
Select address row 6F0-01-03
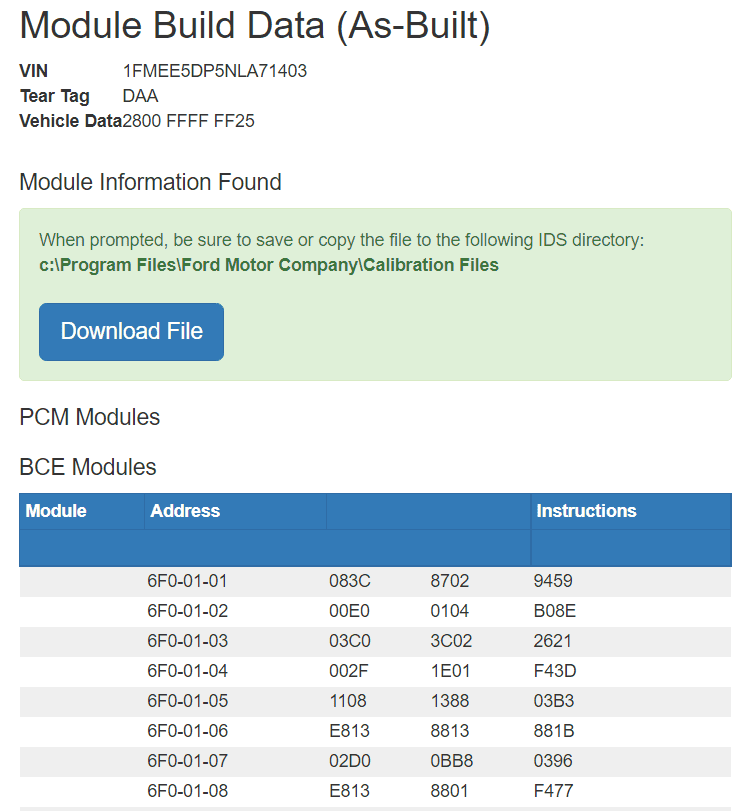tap(375, 641)
